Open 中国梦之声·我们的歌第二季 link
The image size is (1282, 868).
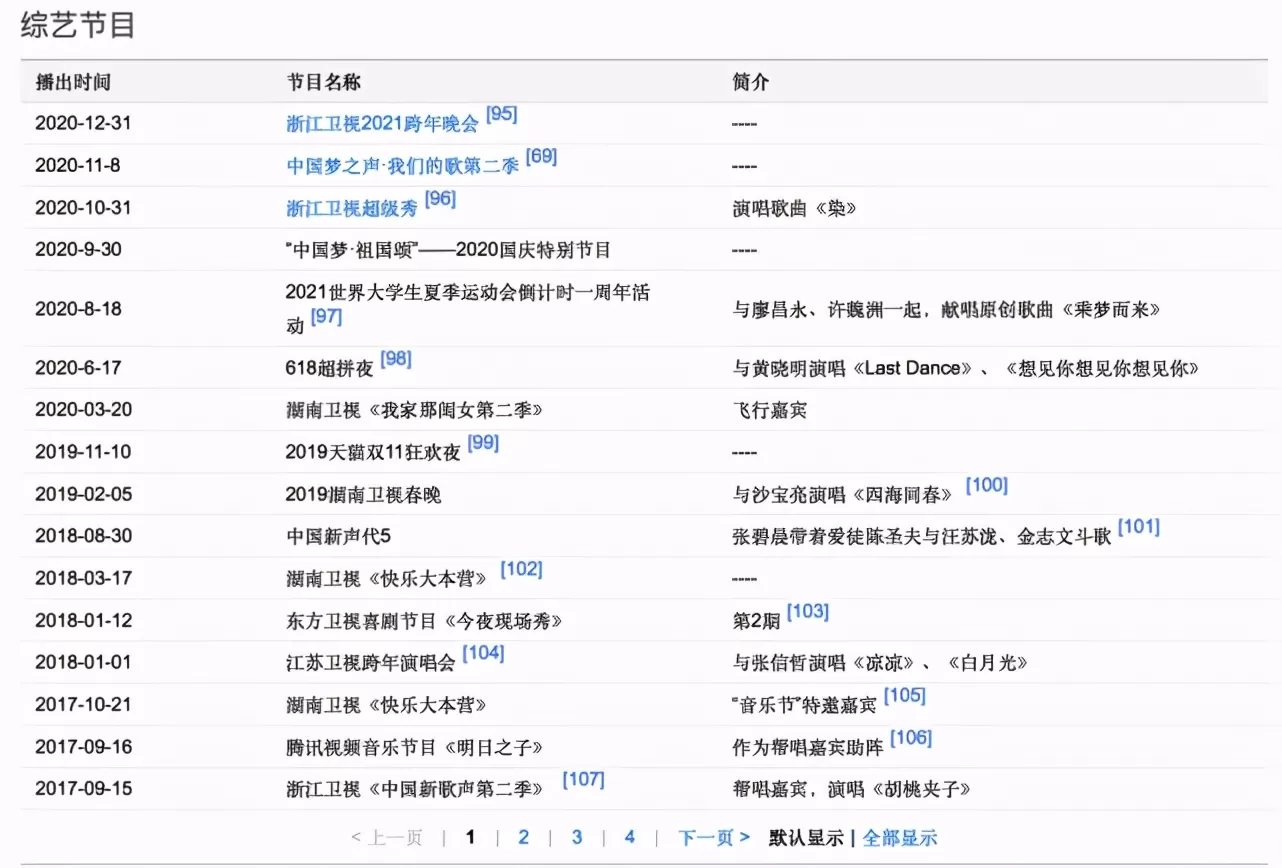tap(402, 166)
